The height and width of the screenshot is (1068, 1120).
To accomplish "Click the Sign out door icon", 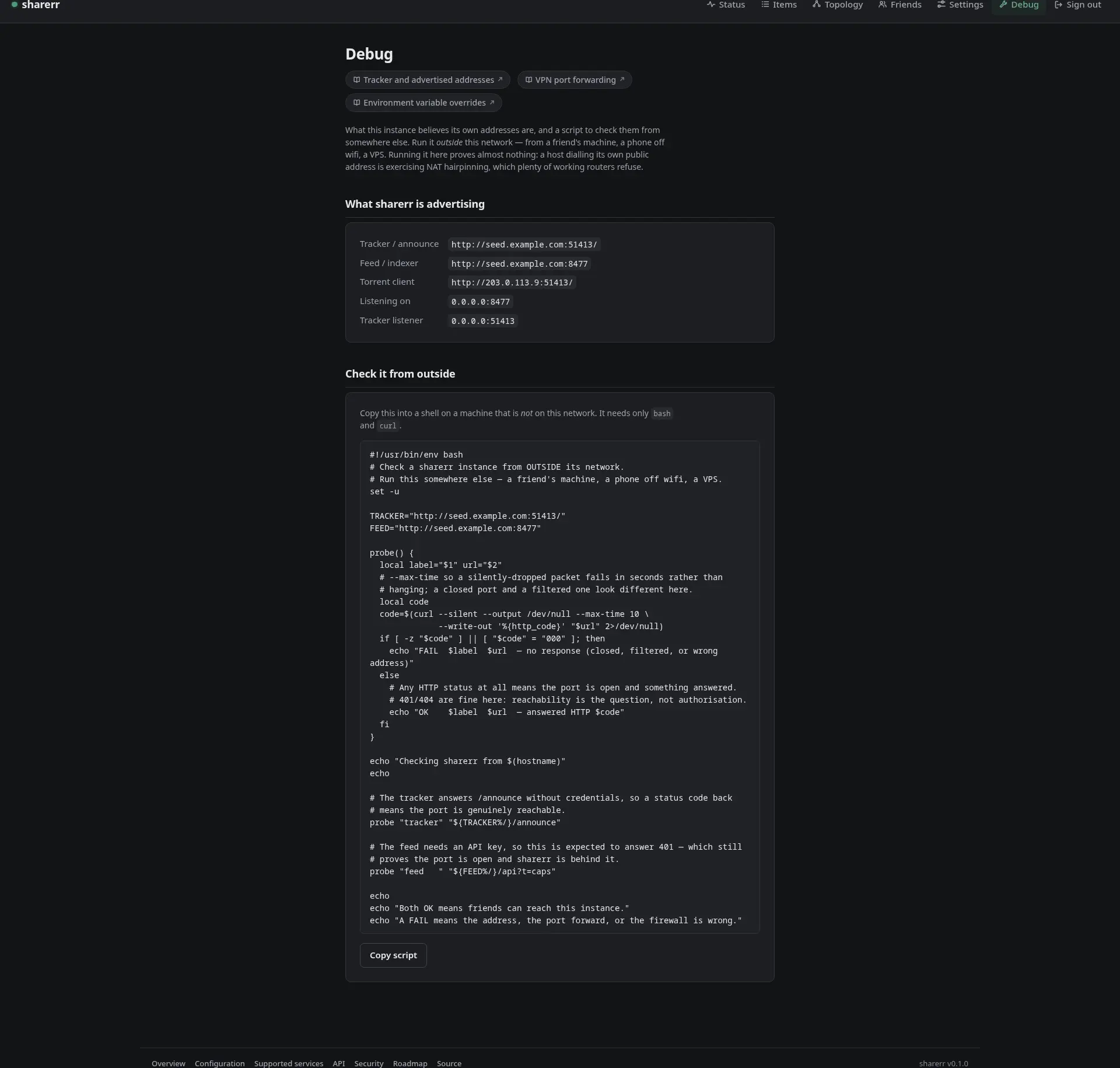I will [x=1059, y=5].
